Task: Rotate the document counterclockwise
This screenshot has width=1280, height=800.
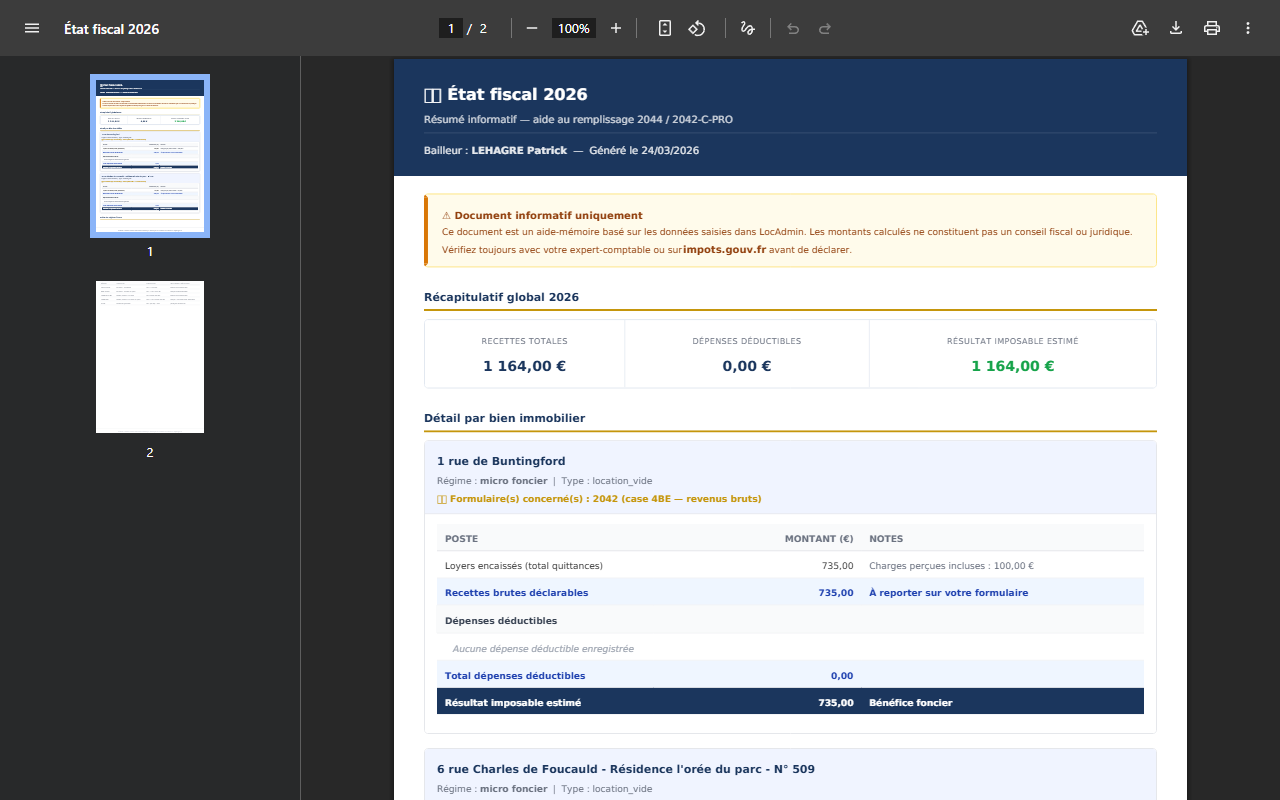Action: 697,28
